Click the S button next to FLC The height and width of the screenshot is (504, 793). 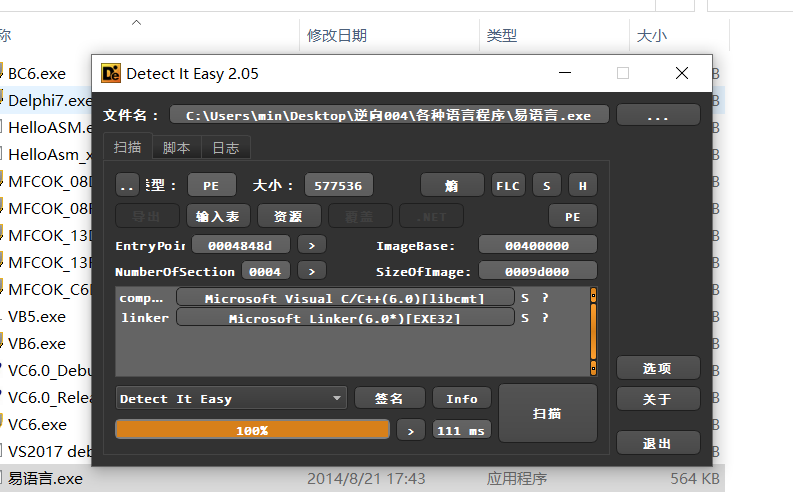coord(547,185)
